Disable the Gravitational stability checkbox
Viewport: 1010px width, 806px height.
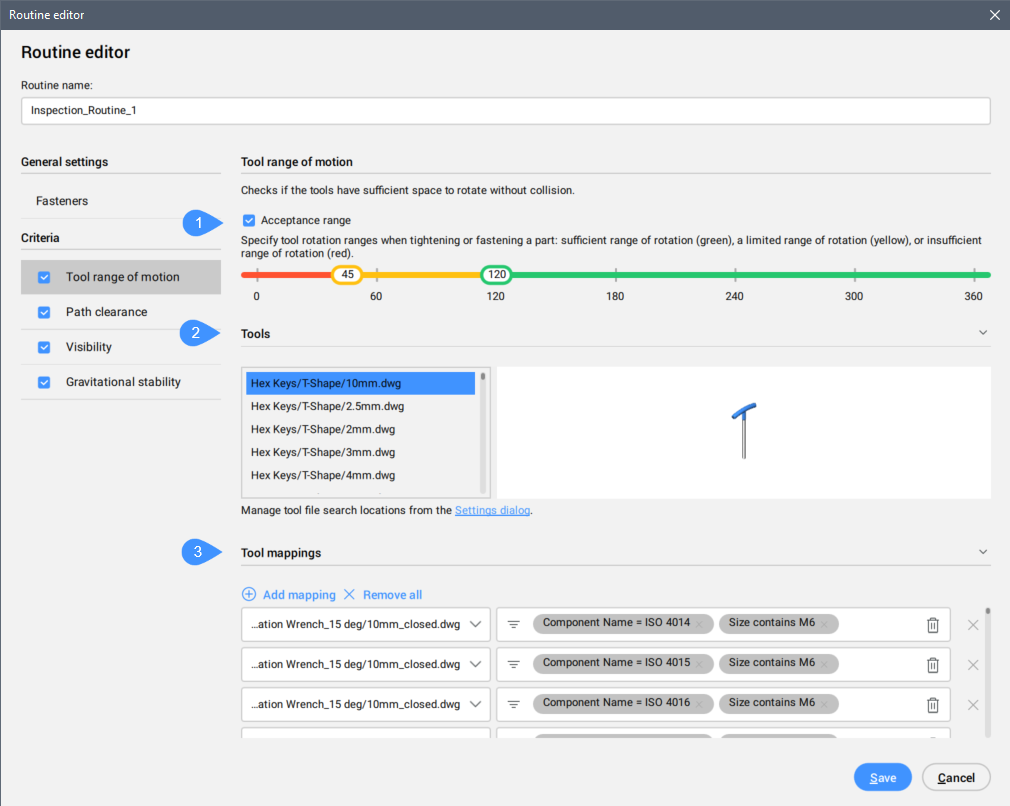coord(44,382)
